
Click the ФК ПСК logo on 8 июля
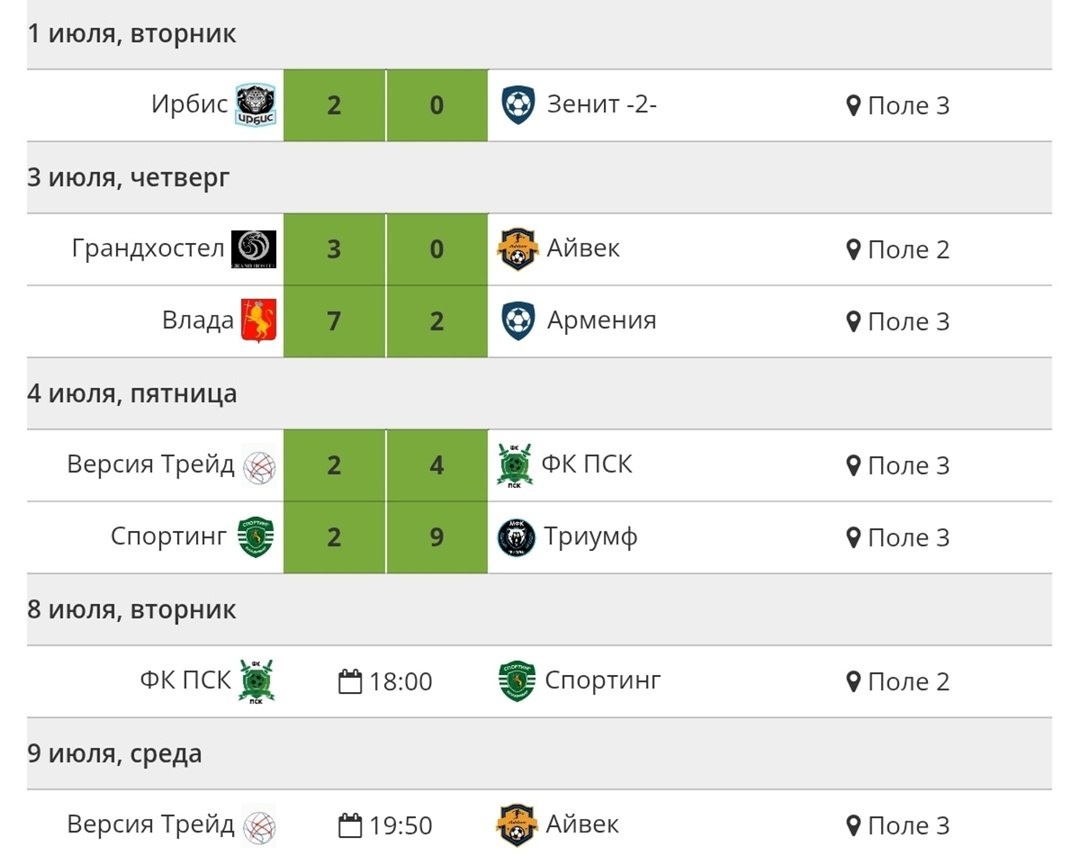[256, 681]
